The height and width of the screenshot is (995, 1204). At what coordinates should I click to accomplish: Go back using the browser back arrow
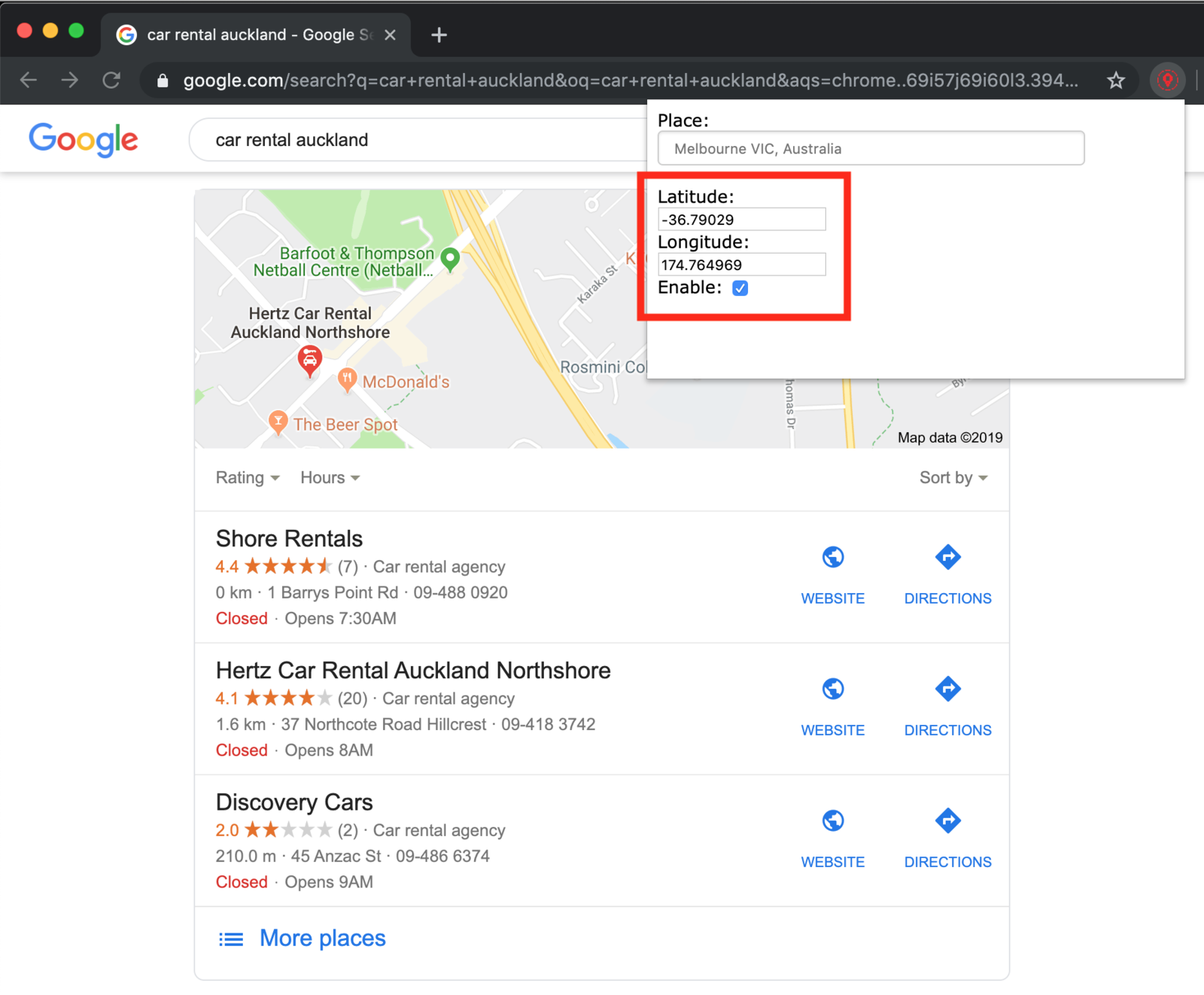tap(29, 80)
